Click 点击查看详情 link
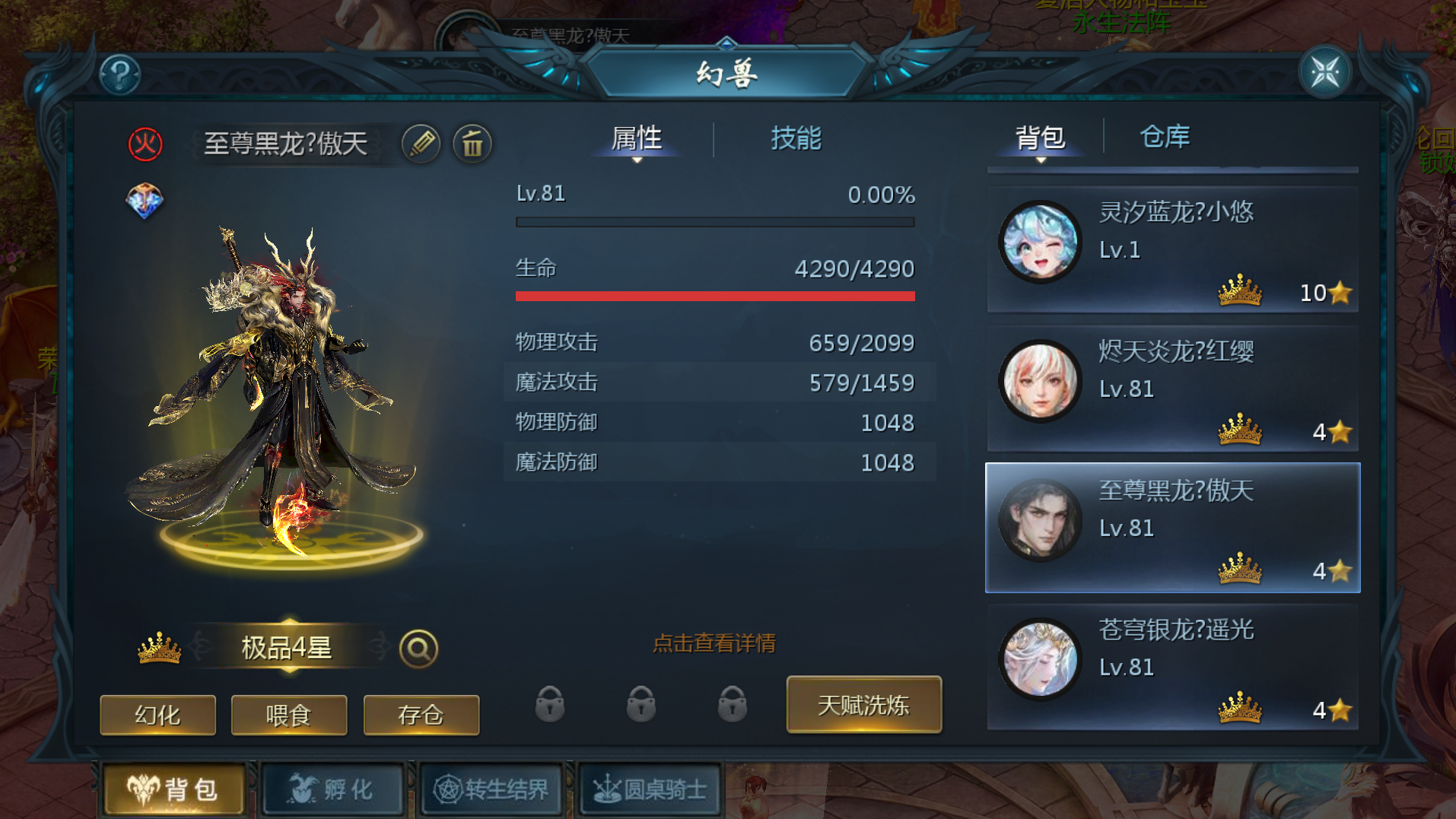The height and width of the screenshot is (819, 1456). 714,643
